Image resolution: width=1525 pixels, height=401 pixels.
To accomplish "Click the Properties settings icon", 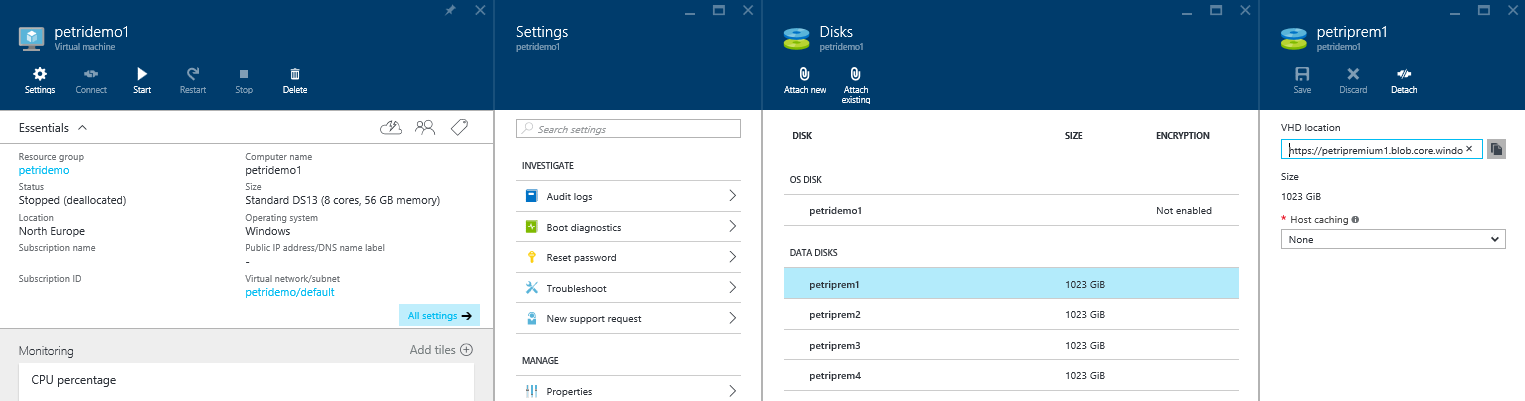I will 532,391.
